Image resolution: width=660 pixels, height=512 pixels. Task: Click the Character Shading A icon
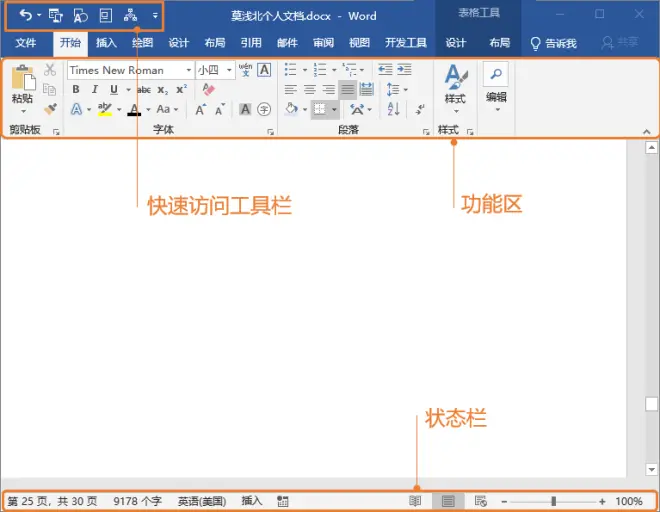[245, 109]
